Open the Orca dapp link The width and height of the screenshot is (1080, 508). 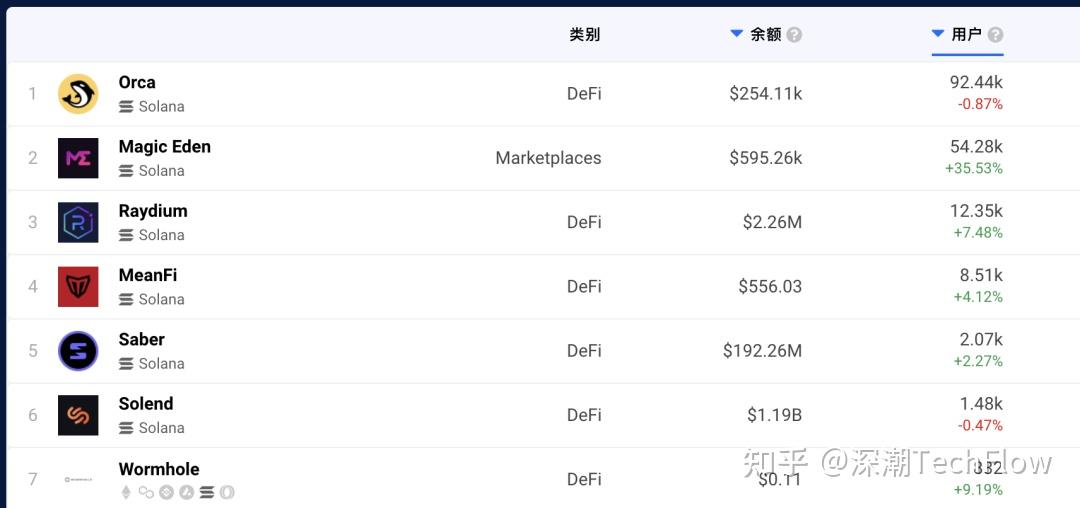pos(137,82)
